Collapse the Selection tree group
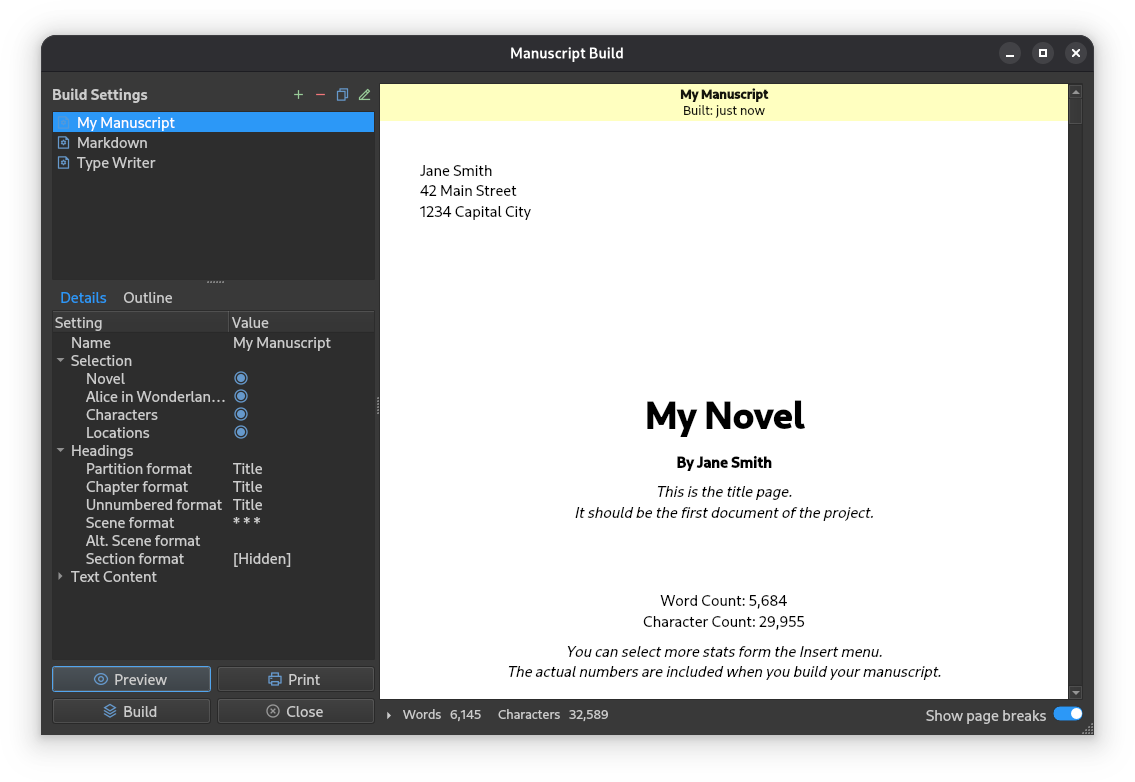 click(61, 360)
